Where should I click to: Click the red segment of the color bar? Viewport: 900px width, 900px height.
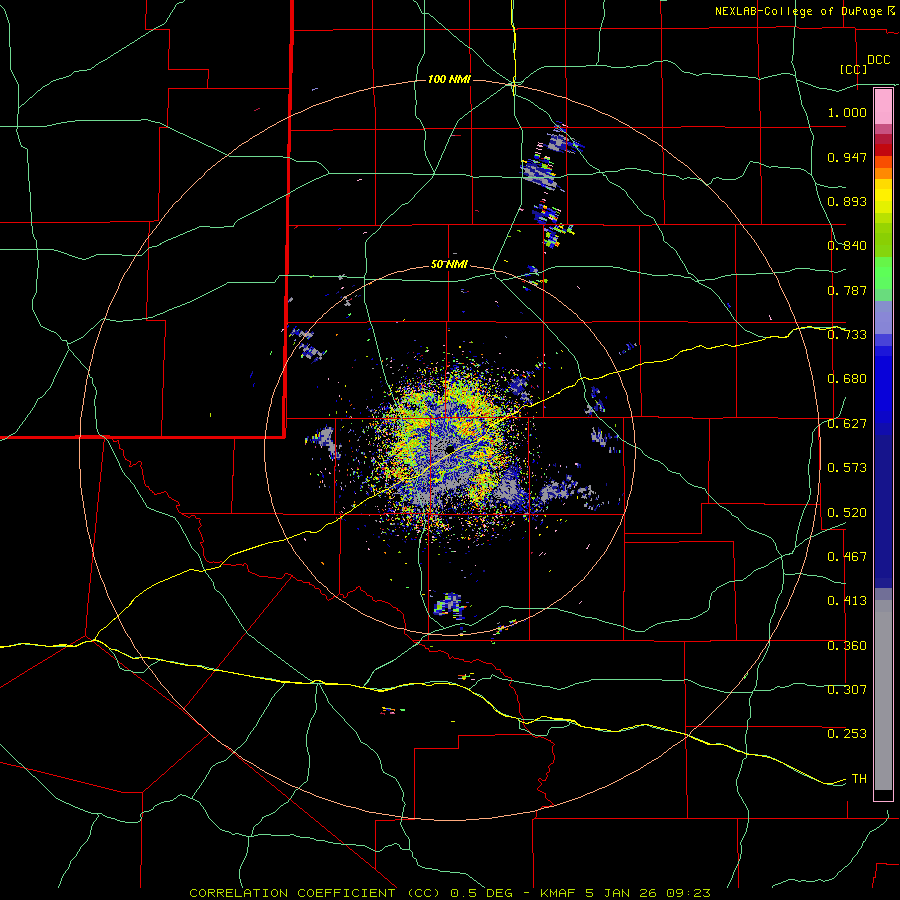point(883,150)
